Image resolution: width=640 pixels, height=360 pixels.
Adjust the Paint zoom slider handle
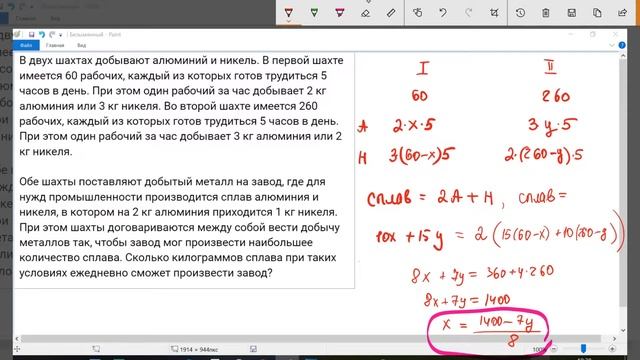(583, 349)
